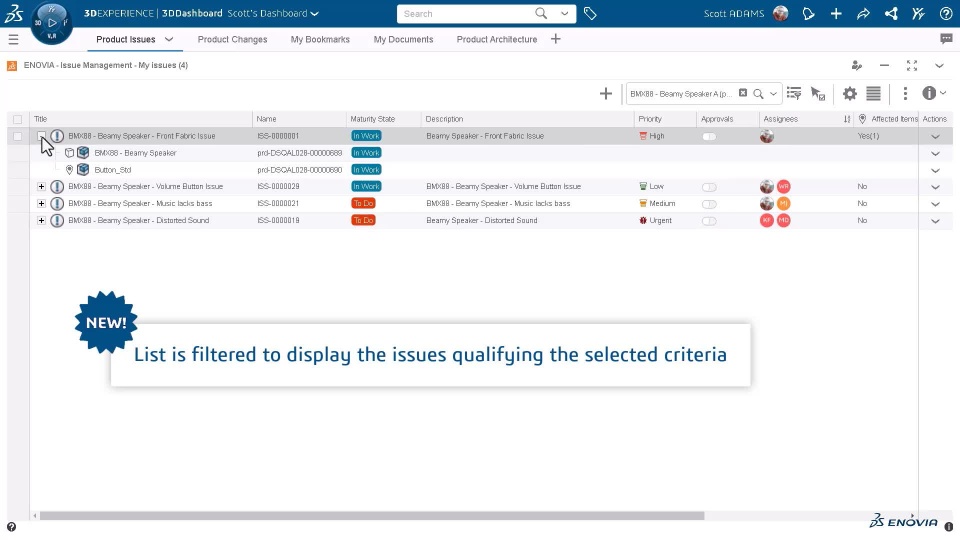Switch to My Bookmarks tab
This screenshot has height=540, width=960.
pyautogui.click(x=320, y=39)
